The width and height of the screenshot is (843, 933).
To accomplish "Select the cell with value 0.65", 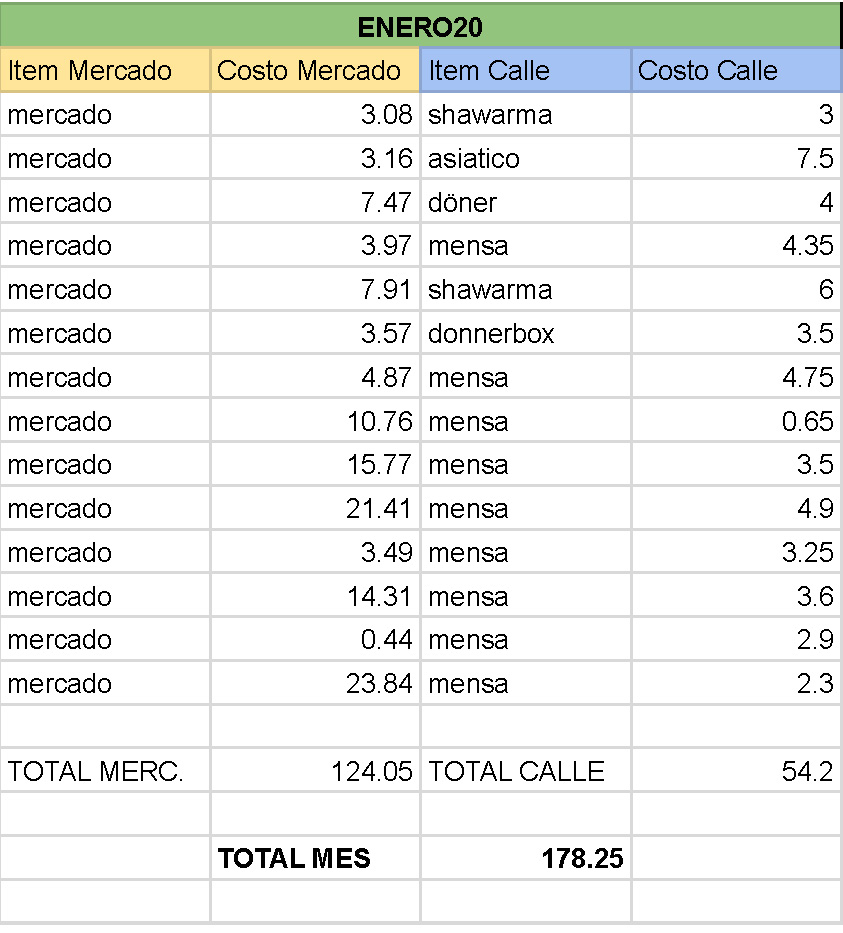I will pos(737,421).
